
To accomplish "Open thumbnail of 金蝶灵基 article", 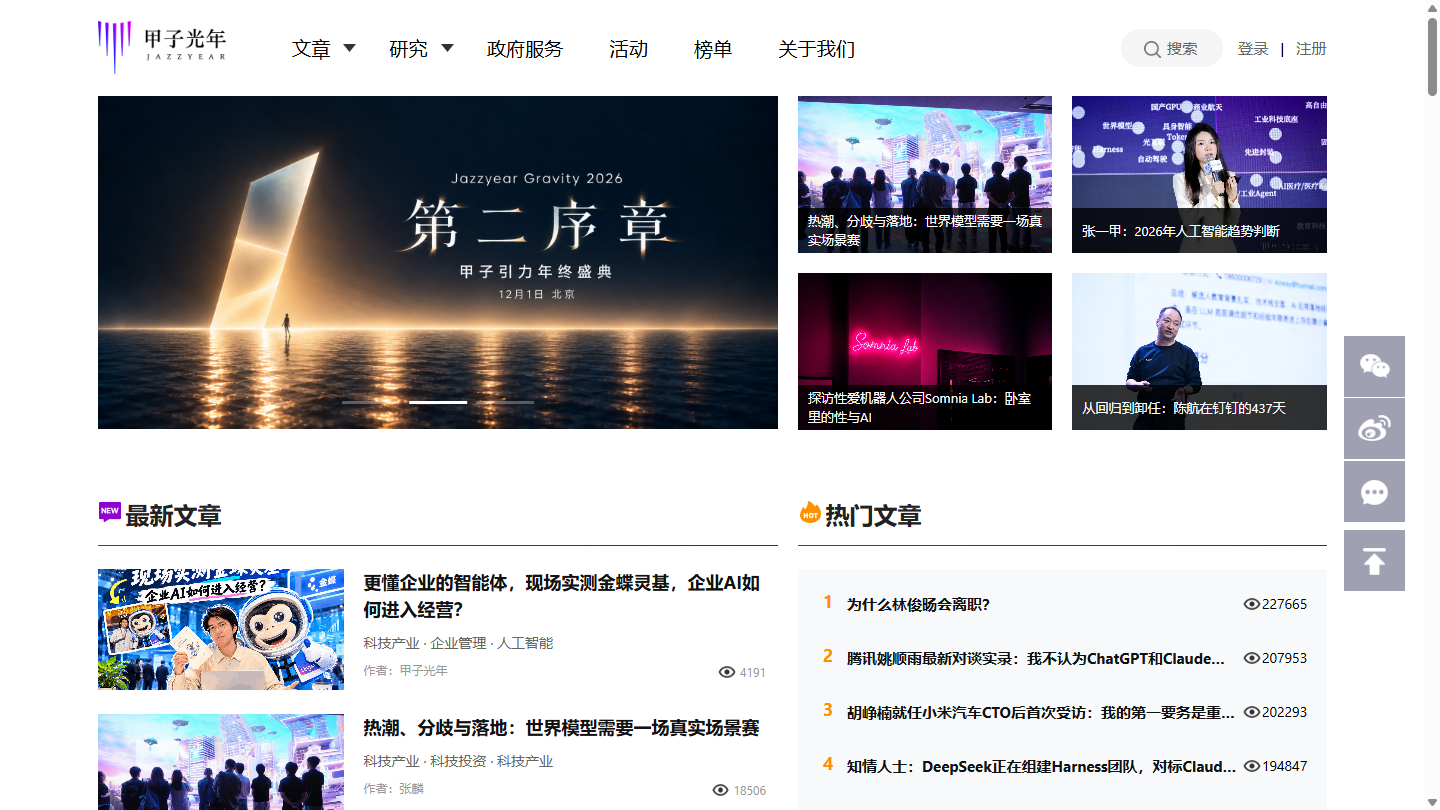I will pyautogui.click(x=221, y=629).
